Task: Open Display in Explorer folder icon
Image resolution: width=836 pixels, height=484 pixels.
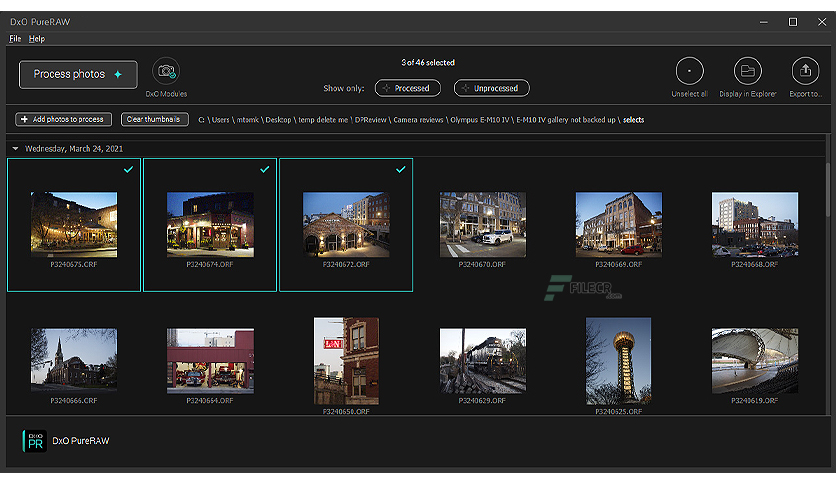Action: [747, 71]
